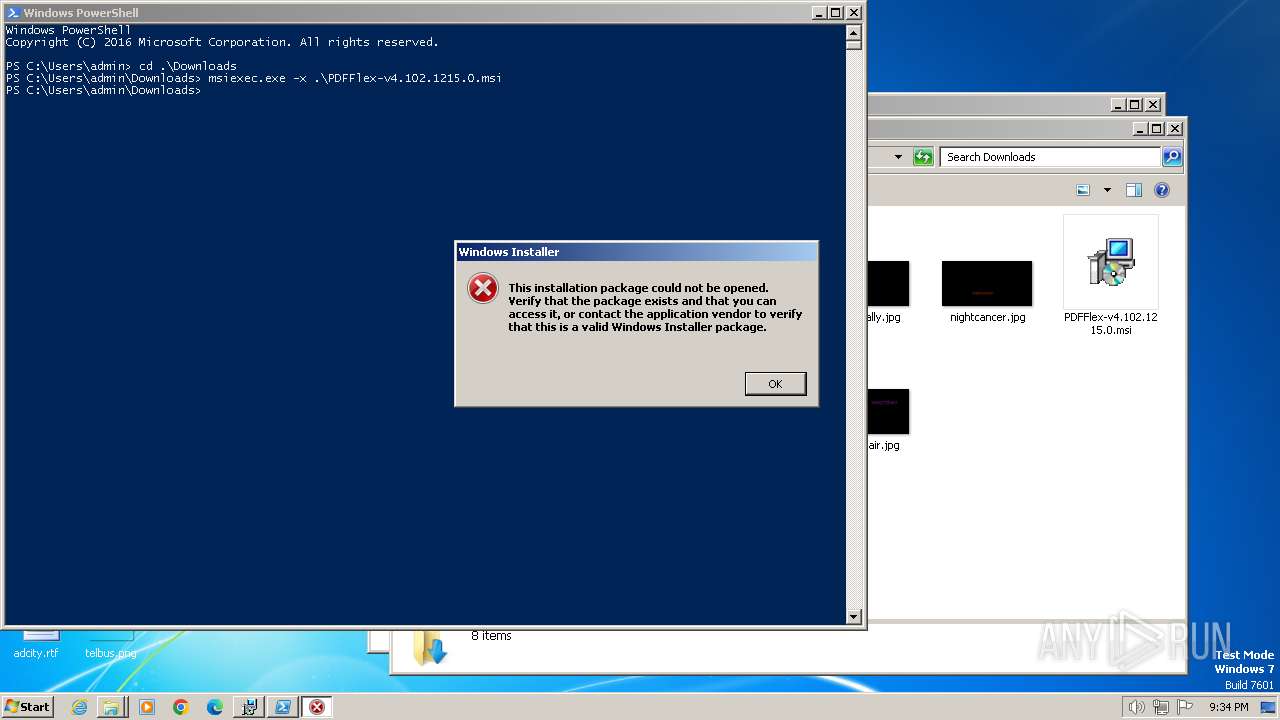Launch Microsoft Edge from the taskbar

tap(215, 707)
